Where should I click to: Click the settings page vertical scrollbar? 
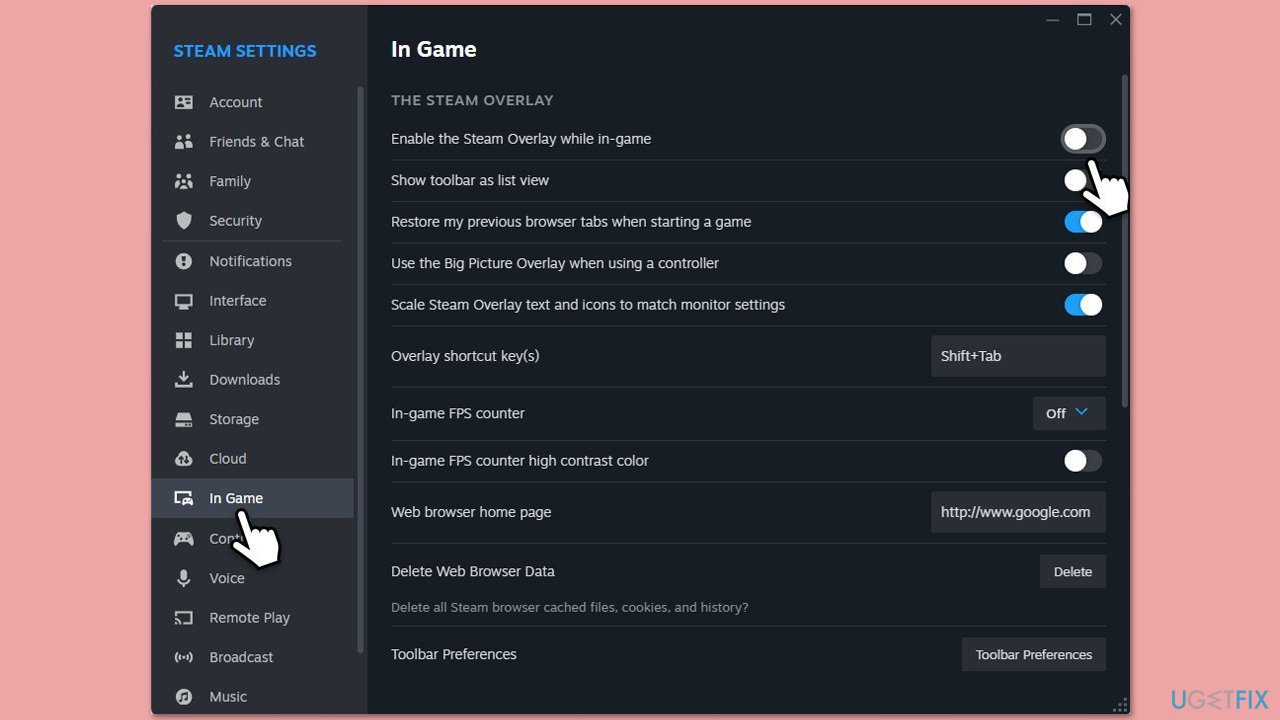[x=1124, y=240]
